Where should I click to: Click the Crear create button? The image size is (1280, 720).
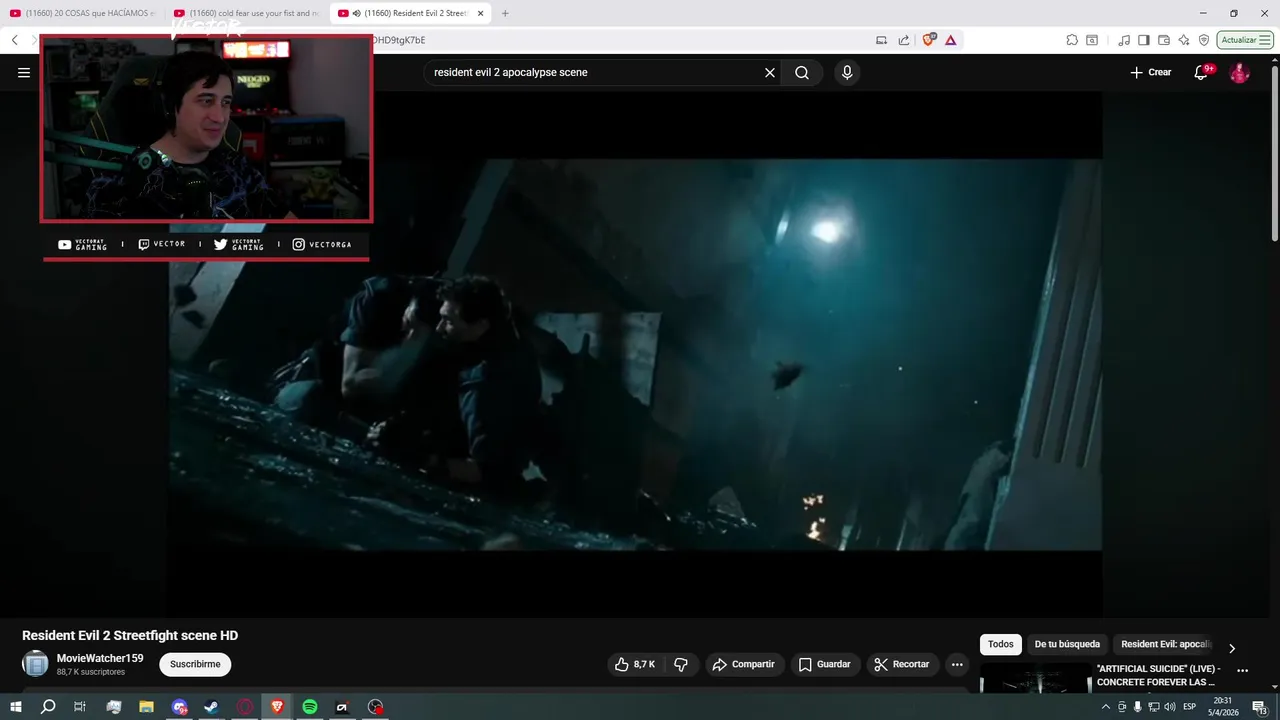1151,72
